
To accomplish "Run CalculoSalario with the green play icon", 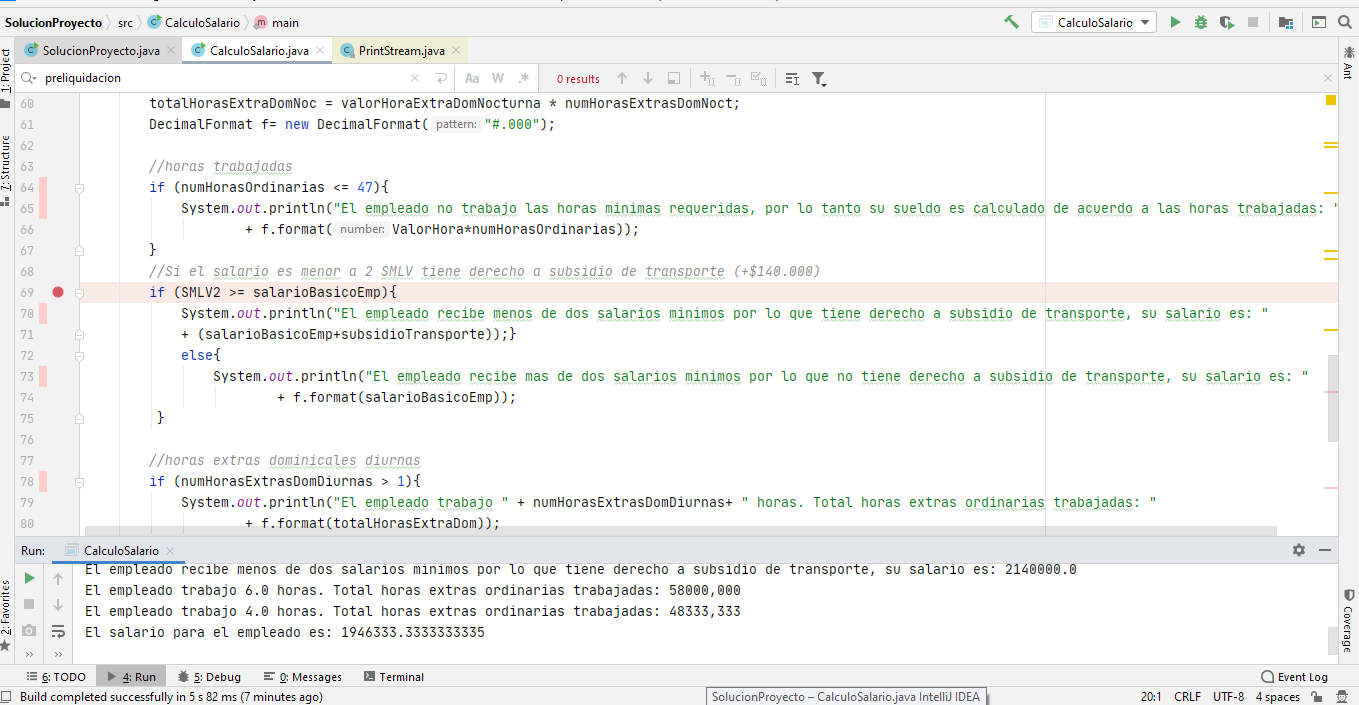I will tap(1175, 22).
